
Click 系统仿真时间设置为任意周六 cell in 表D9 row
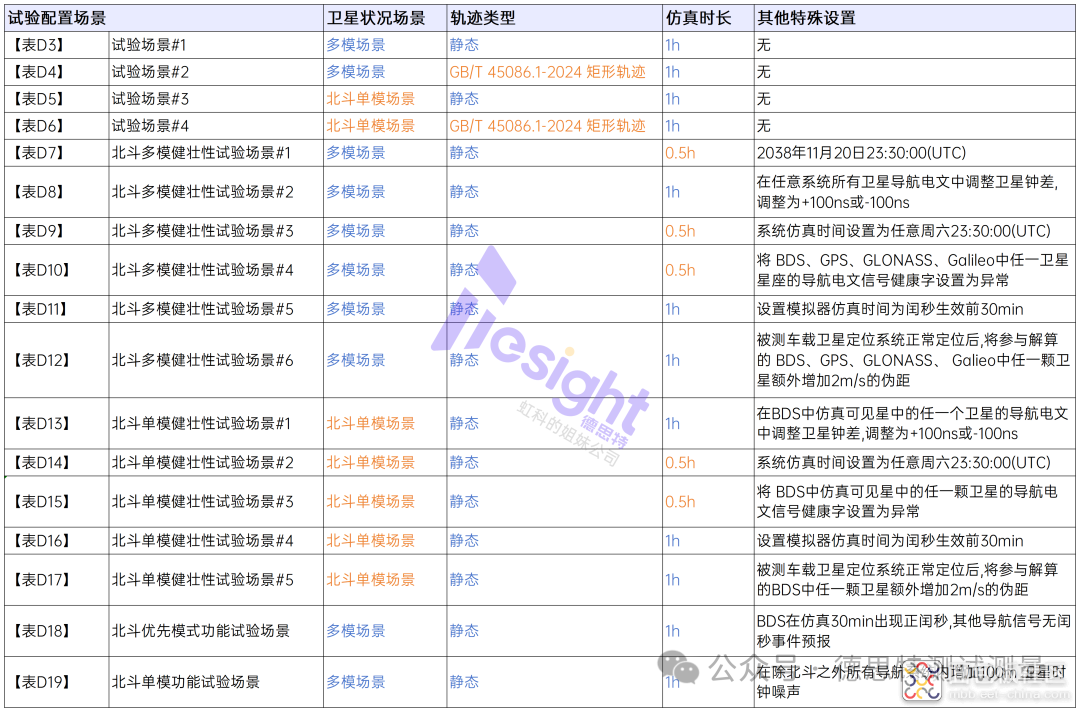click(x=913, y=231)
